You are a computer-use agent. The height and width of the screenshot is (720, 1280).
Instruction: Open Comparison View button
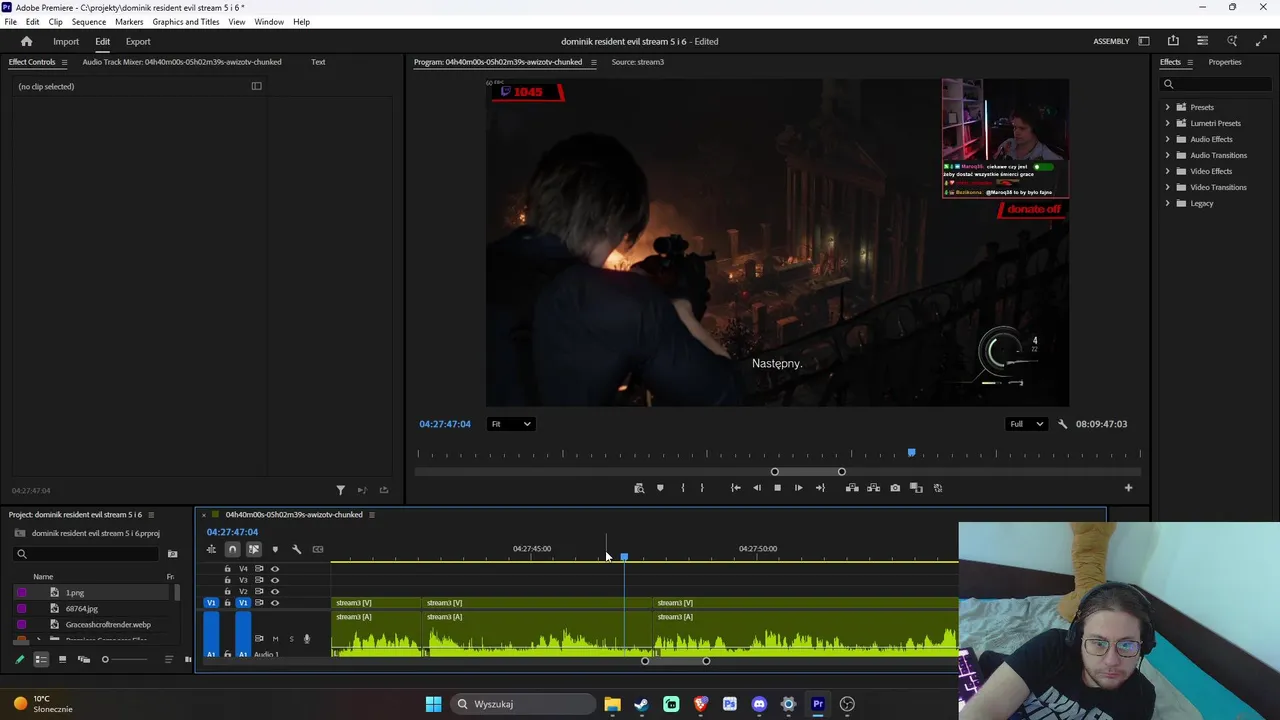tap(916, 488)
